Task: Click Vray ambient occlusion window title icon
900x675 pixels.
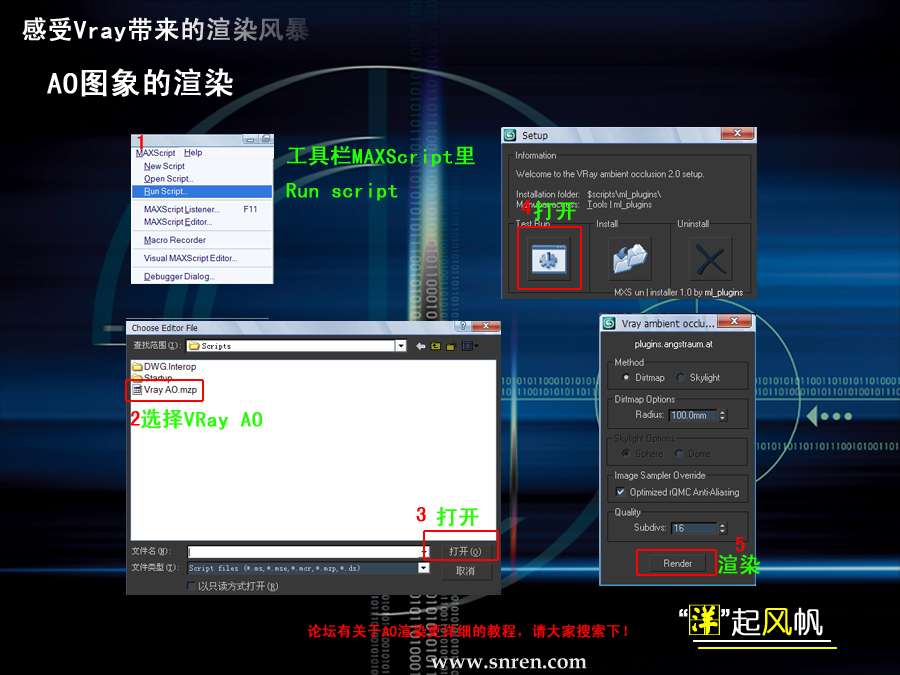Action: pyautogui.click(x=609, y=324)
